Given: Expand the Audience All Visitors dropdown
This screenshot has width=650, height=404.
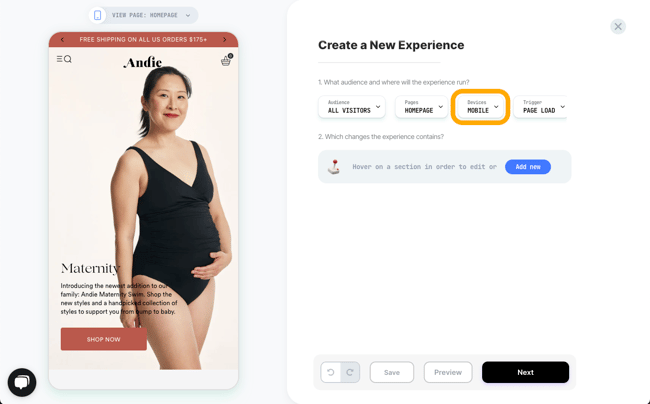Looking at the screenshot, I should click(352, 107).
